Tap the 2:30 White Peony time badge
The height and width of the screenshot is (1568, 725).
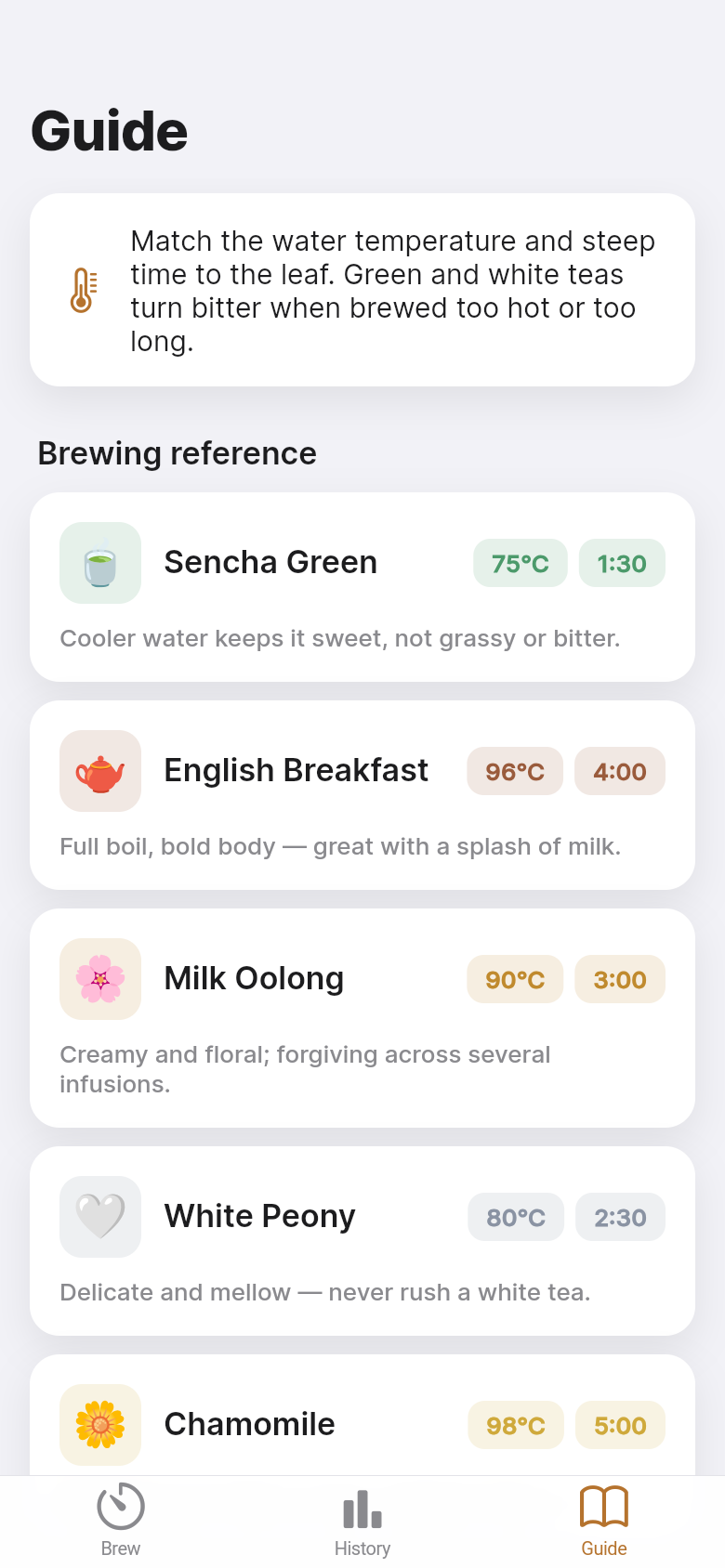[620, 1217]
